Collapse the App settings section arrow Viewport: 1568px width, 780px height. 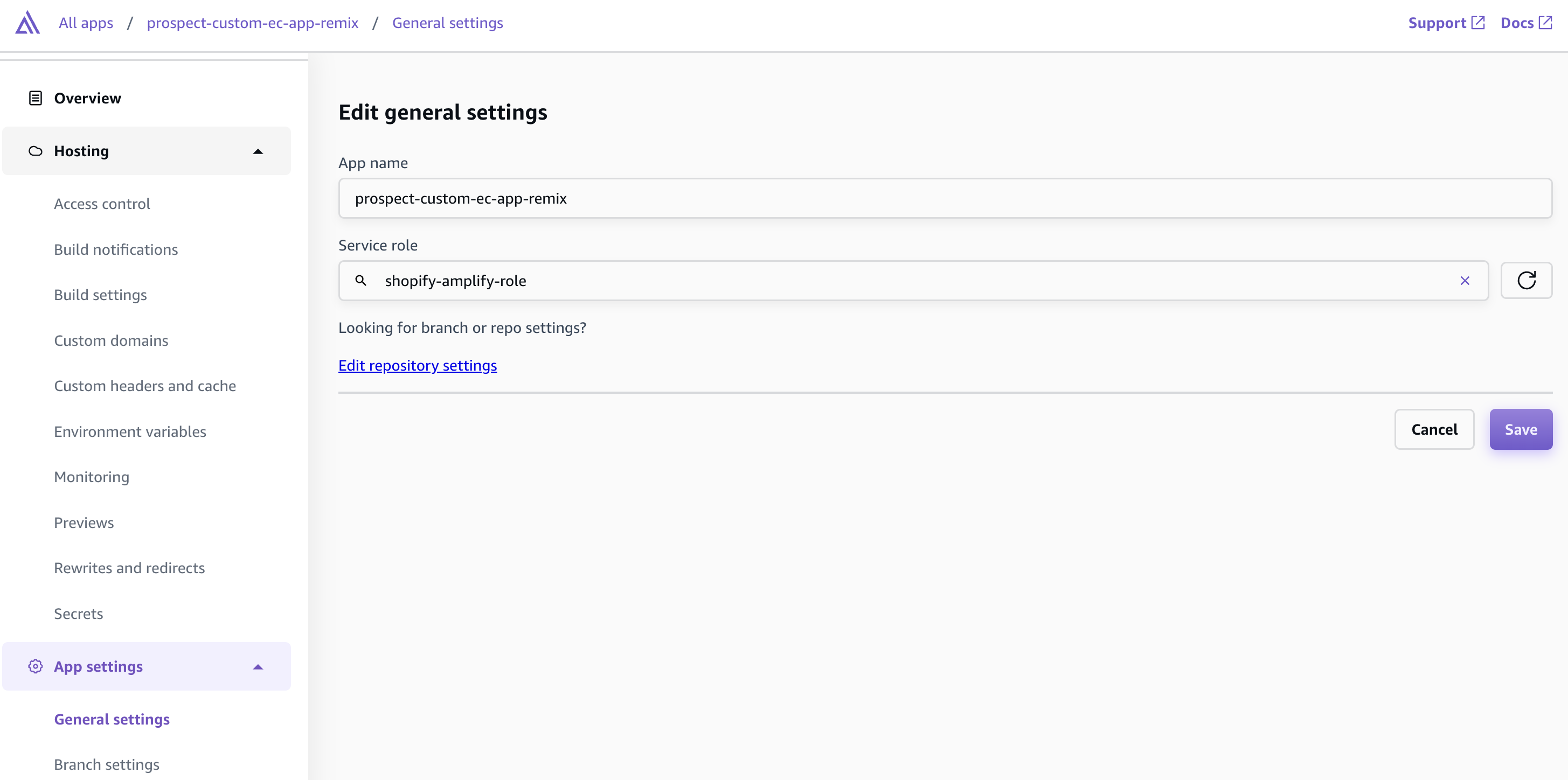[x=258, y=667]
